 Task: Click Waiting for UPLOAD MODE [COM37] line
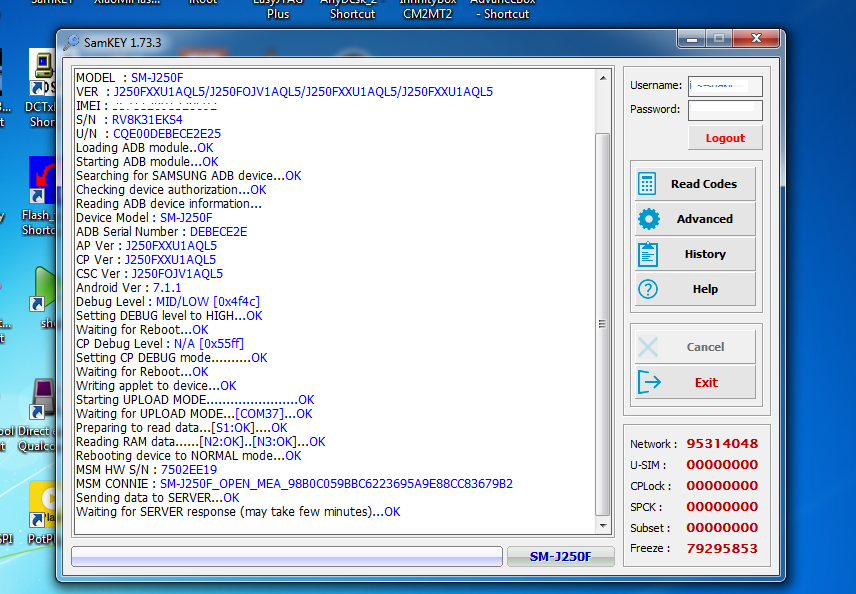click(194, 414)
